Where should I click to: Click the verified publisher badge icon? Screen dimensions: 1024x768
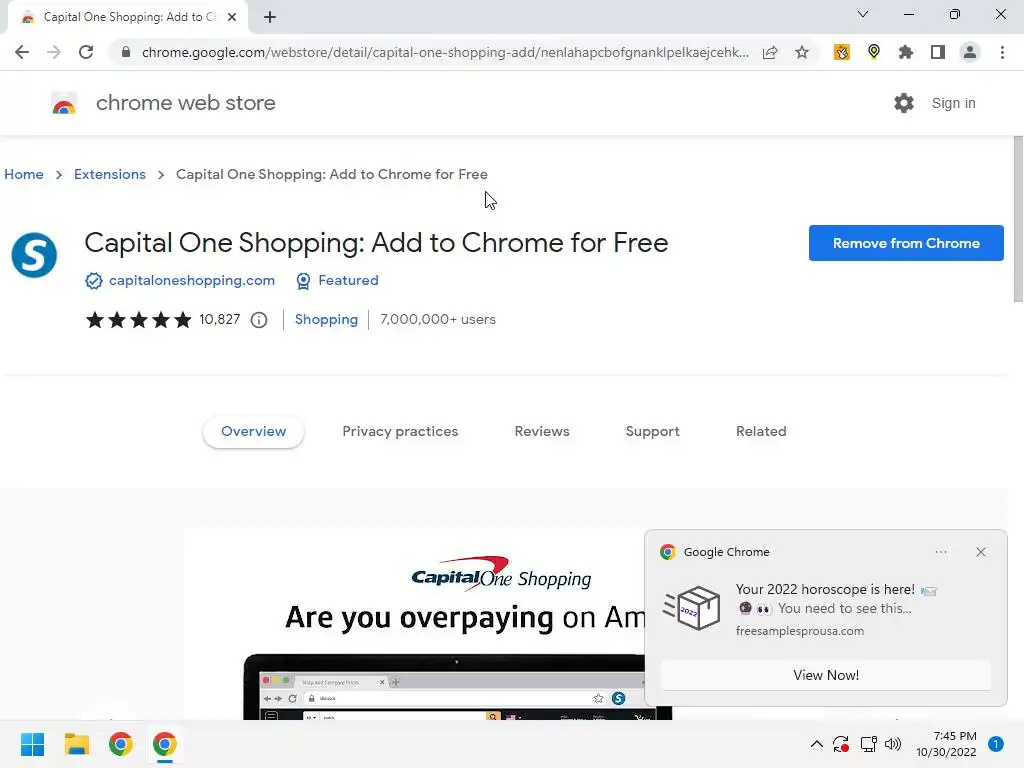[x=94, y=281]
